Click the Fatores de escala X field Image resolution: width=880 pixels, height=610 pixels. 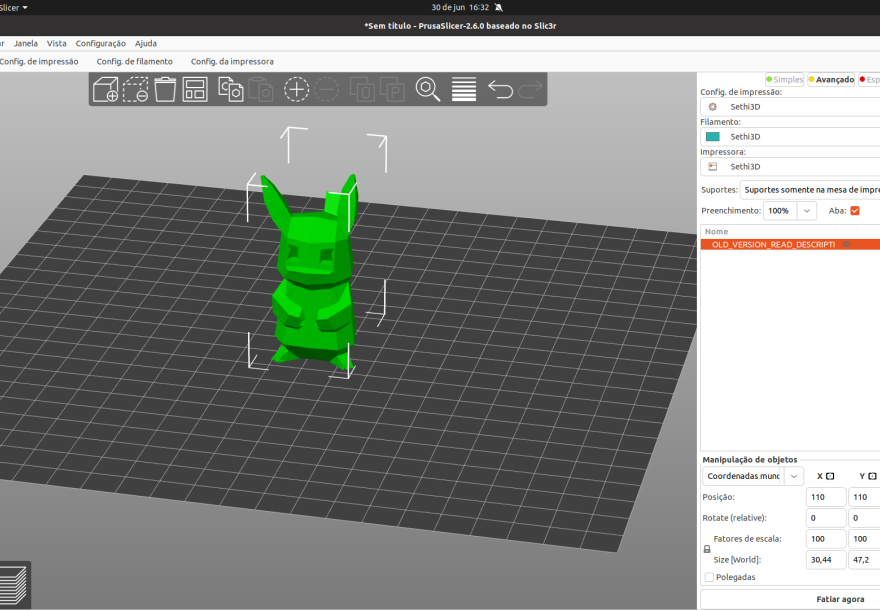pos(826,539)
